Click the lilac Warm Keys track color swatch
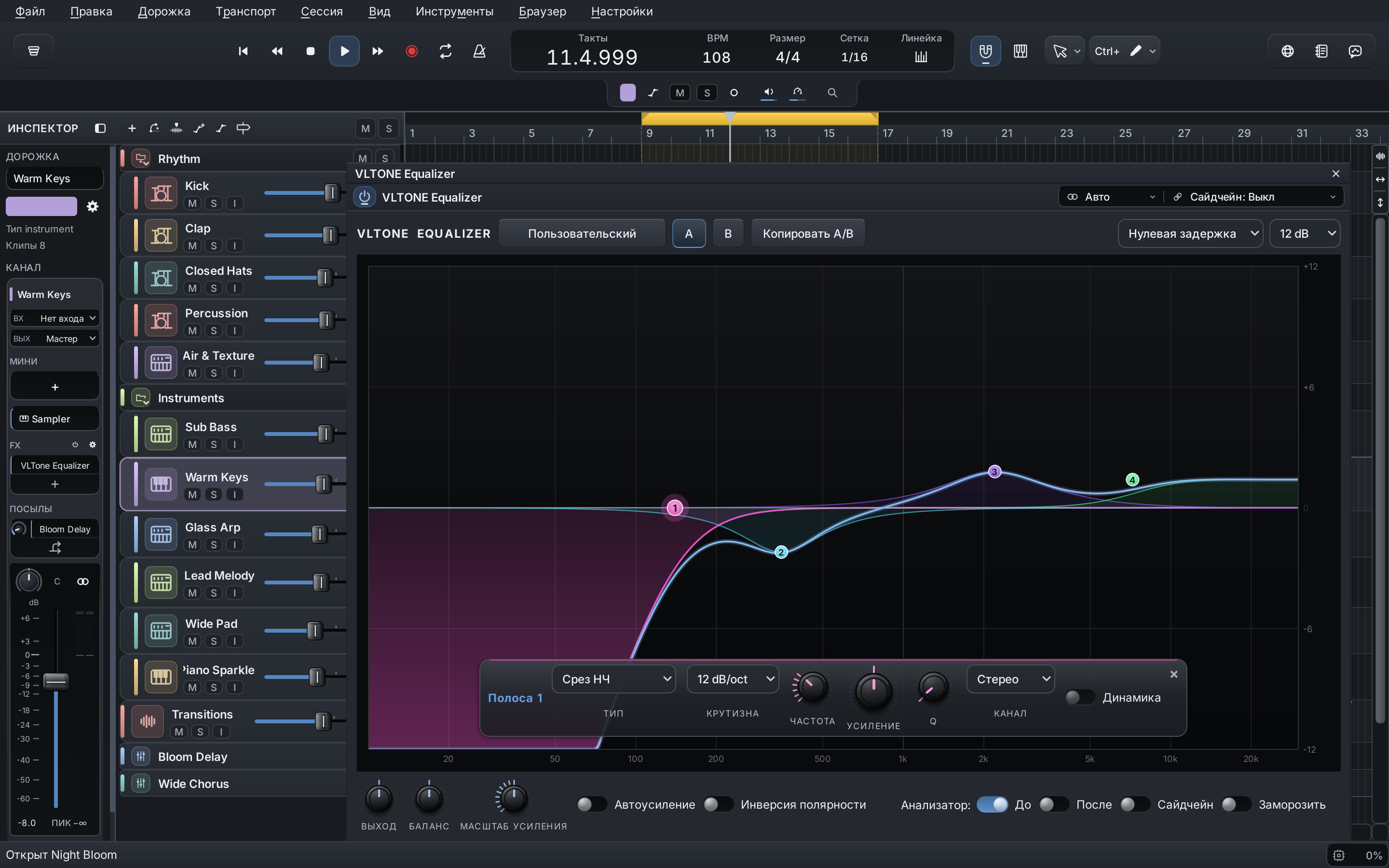Screen dimensions: 1389x868 [41, 206]
